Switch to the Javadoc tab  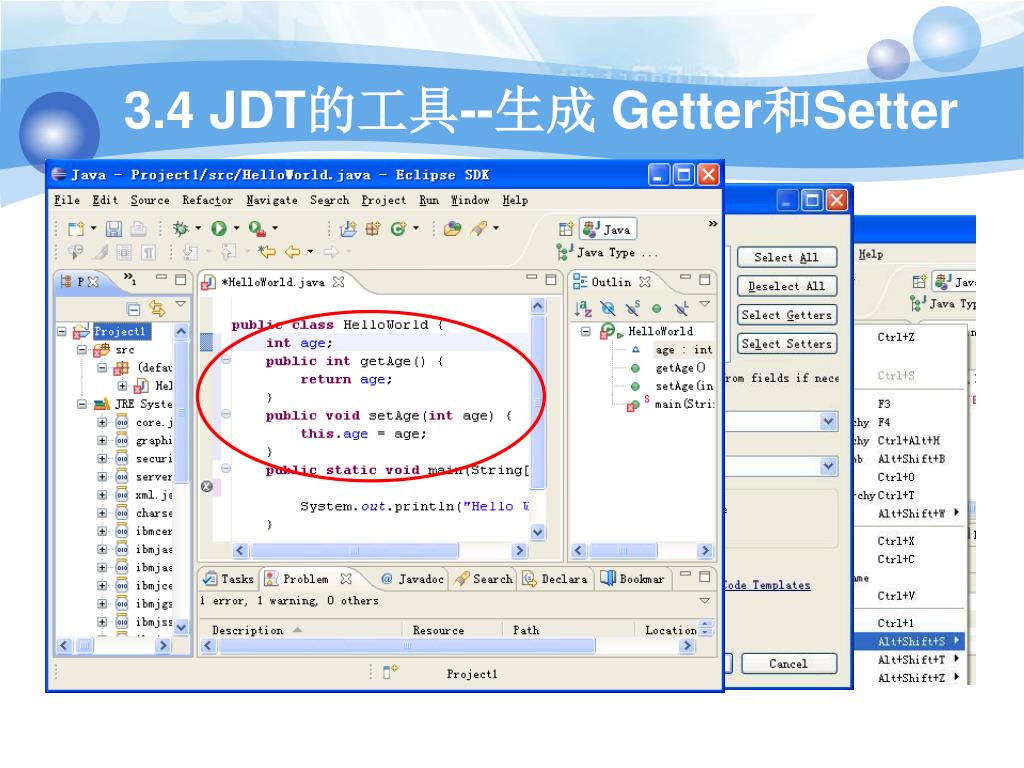tap(413, 579)
